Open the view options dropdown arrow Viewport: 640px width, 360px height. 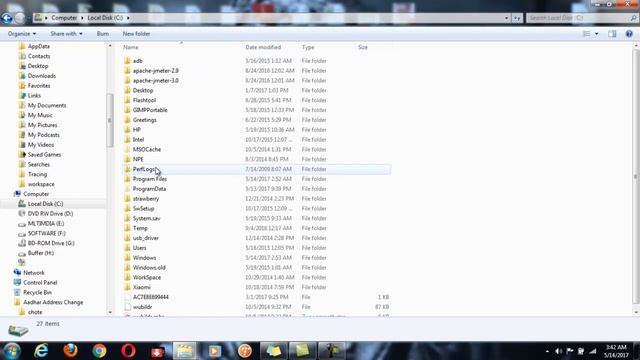click(596, 34)
